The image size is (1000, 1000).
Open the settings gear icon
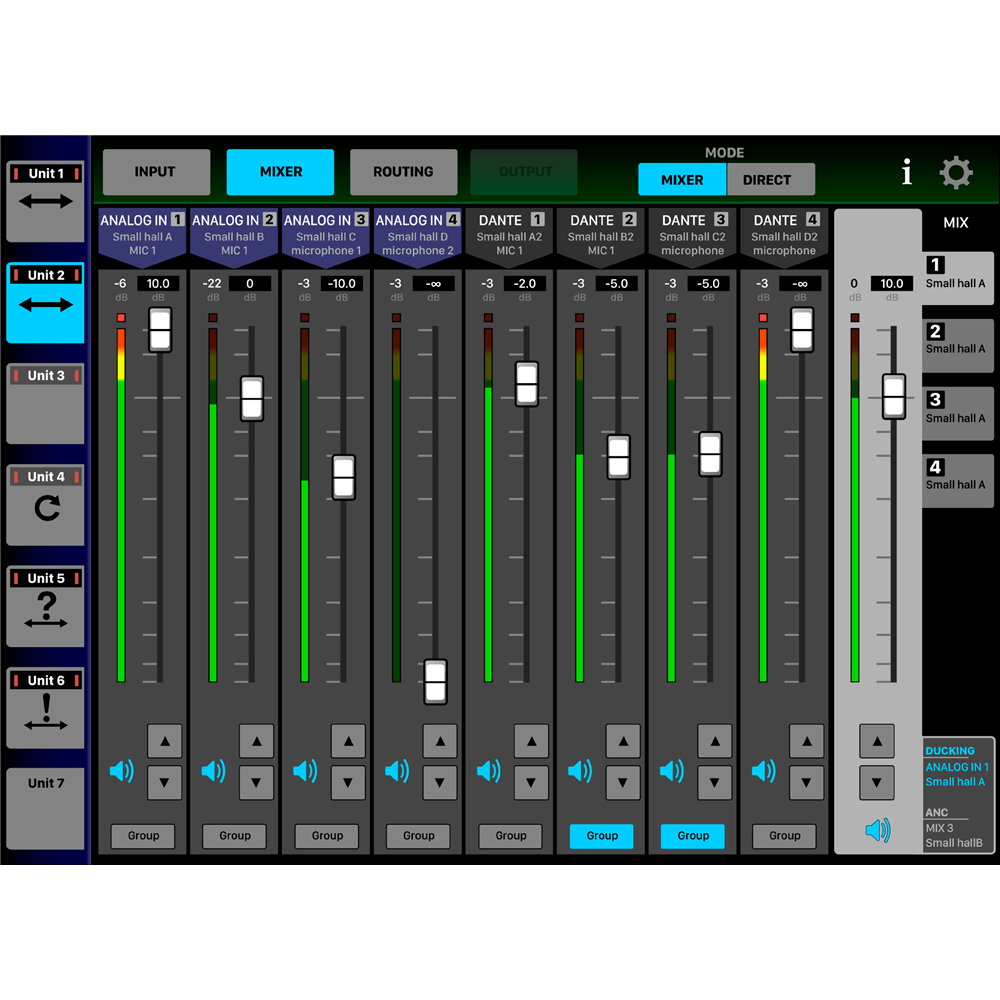tap(956, 173)
